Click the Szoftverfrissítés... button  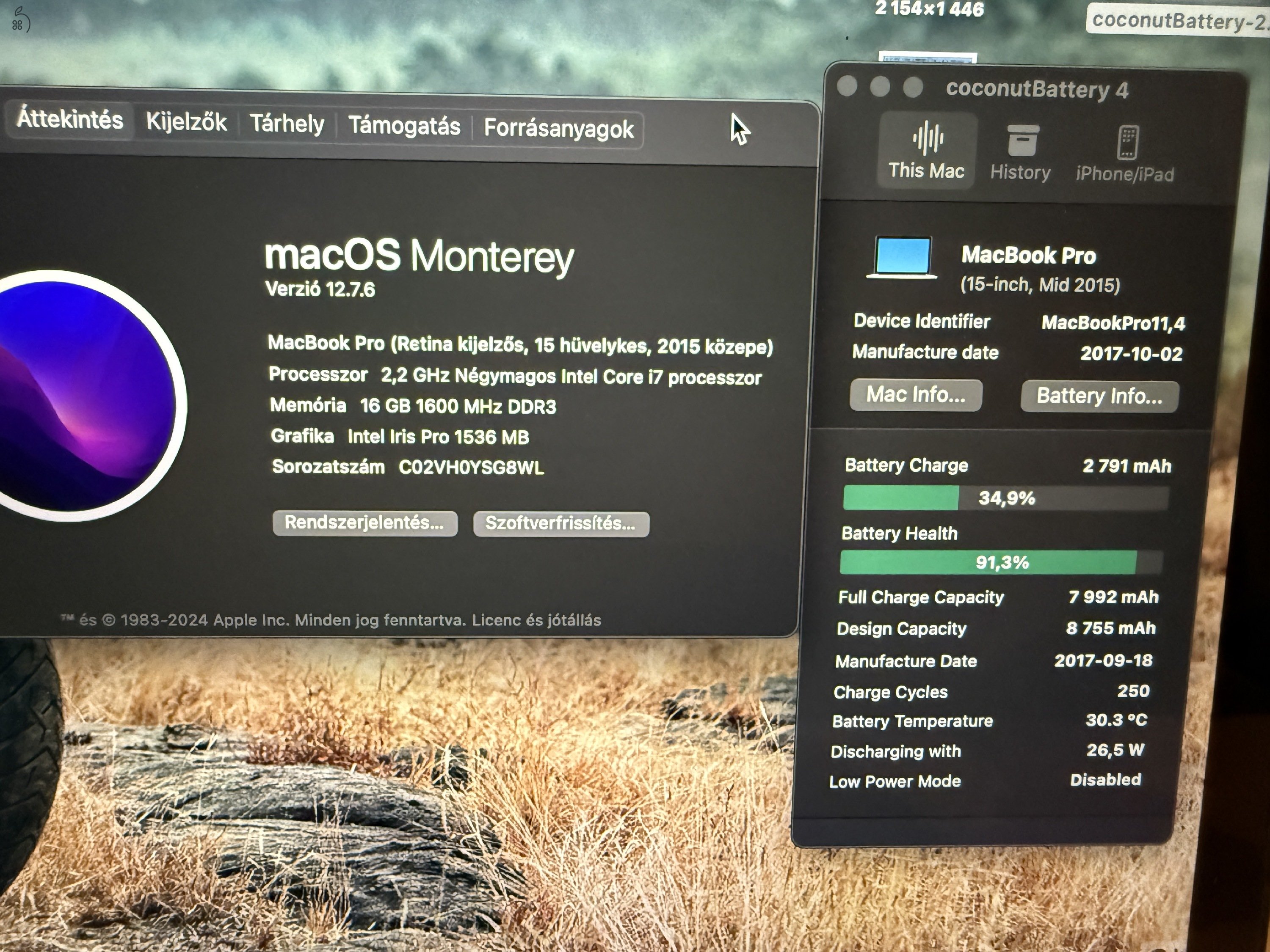click(x=561, y=525)
